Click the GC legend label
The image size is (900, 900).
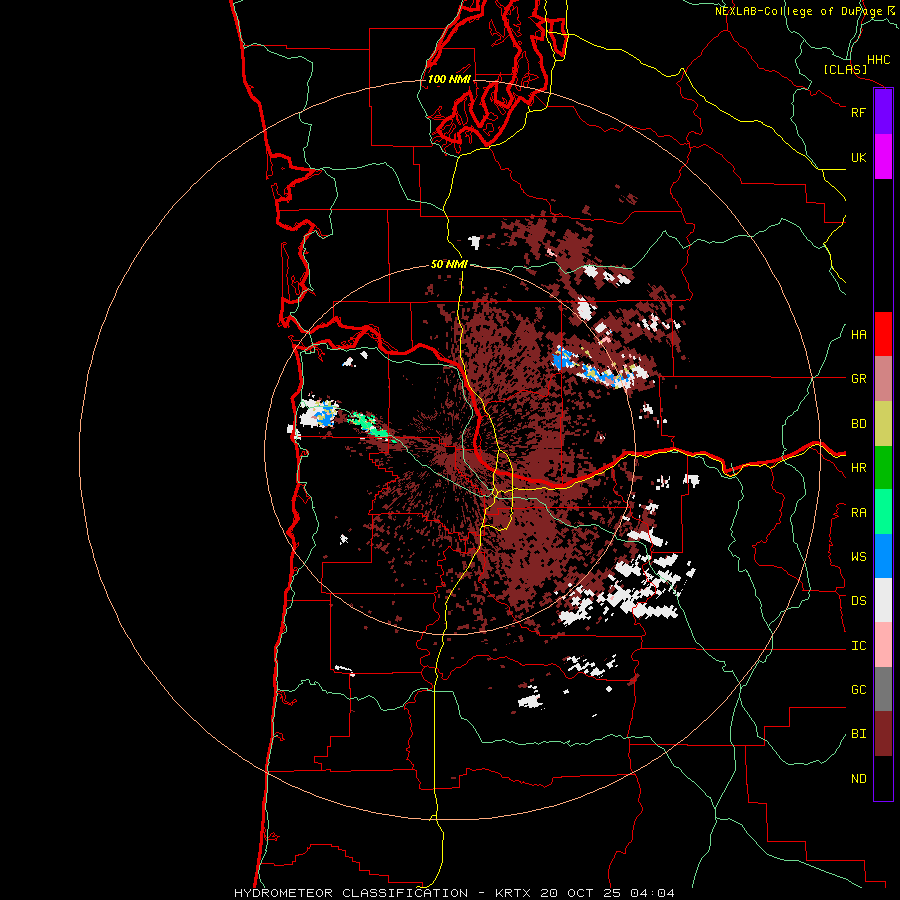pyautogui.click(x=858, y=690)
